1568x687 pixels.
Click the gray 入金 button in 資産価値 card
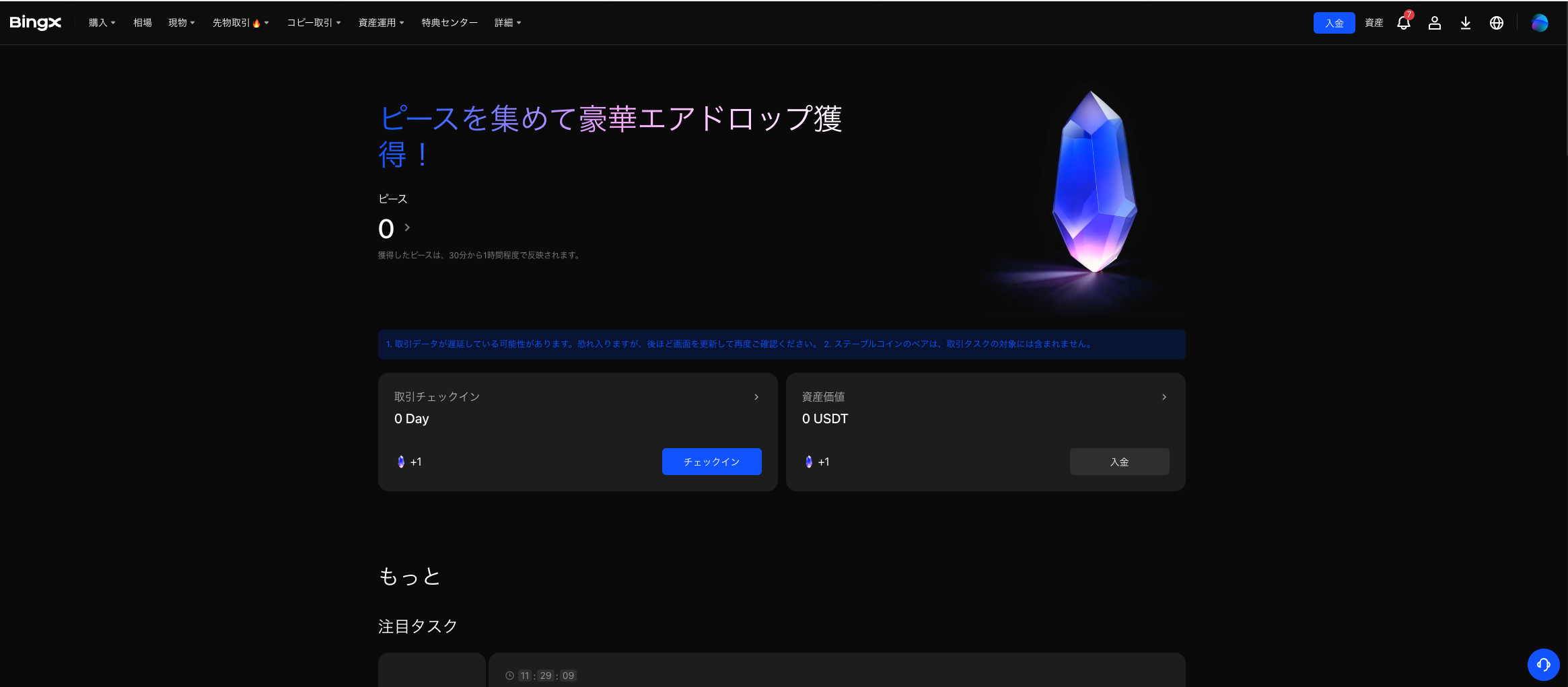[1119, 462]
